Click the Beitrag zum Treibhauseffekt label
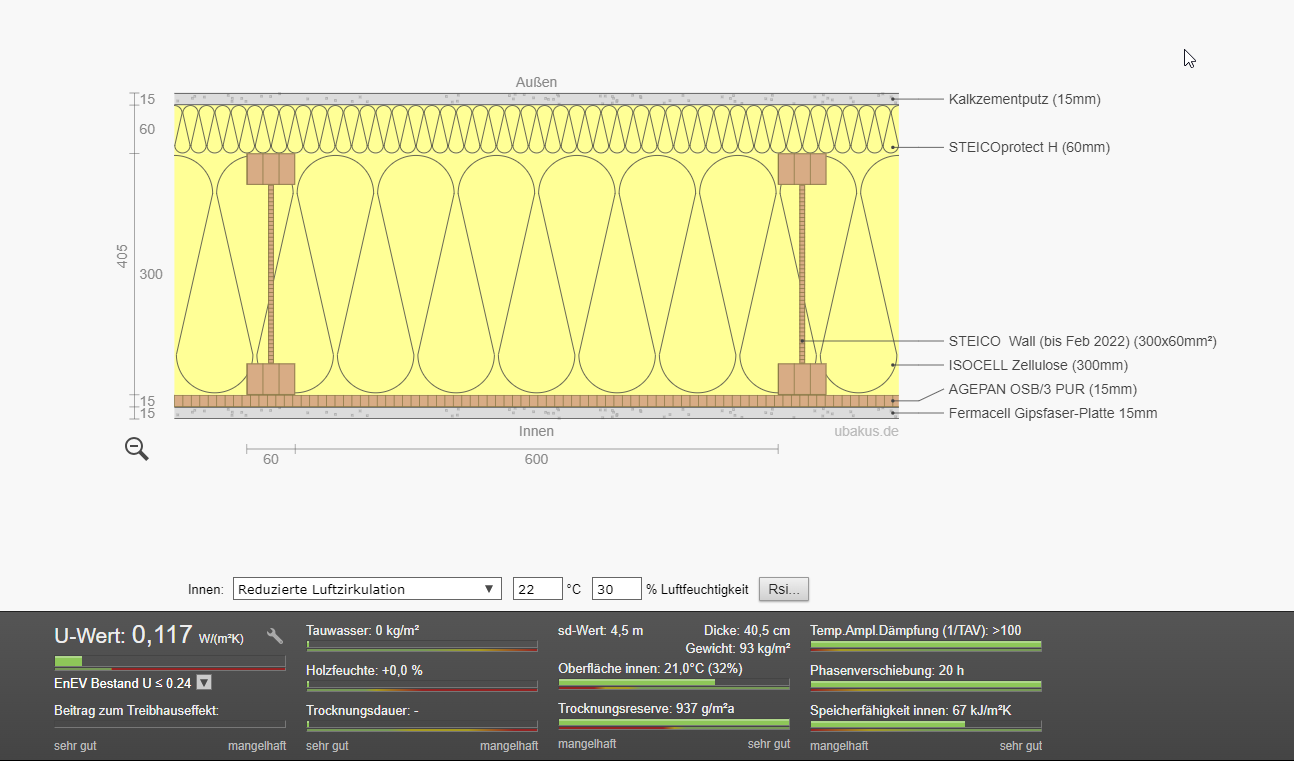Image resolution: width=1294 pixels, height=761 pixels. tap(136, 710)
